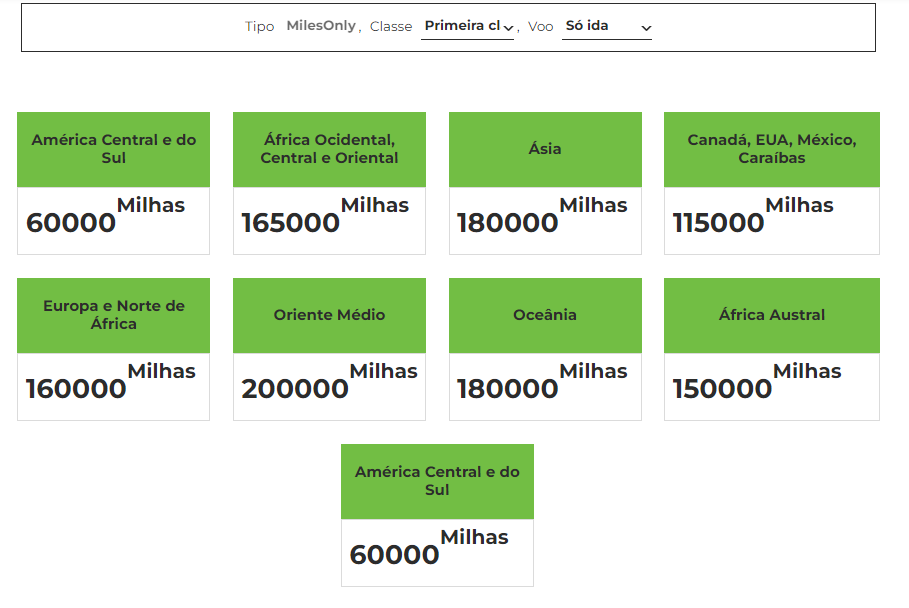The image size is (909, 608).
Task: Select the Ásia region header
Action: (545, 149)
